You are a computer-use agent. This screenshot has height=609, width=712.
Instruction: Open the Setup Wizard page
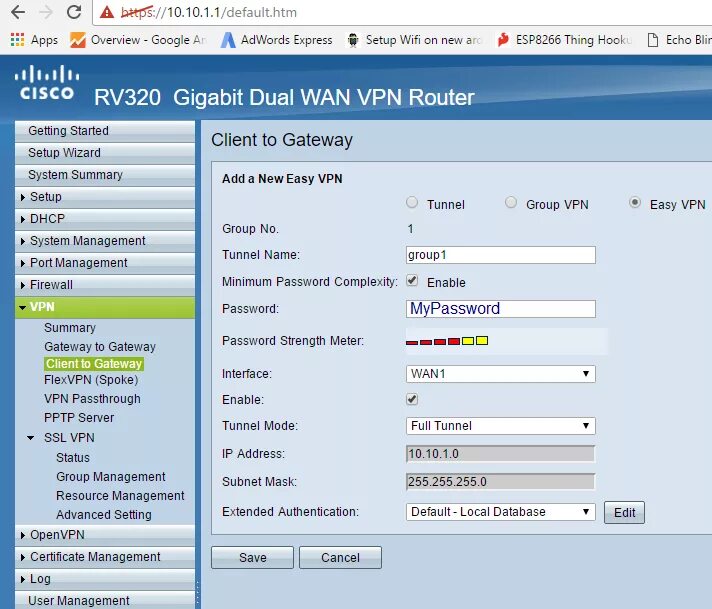click(105, 153)
